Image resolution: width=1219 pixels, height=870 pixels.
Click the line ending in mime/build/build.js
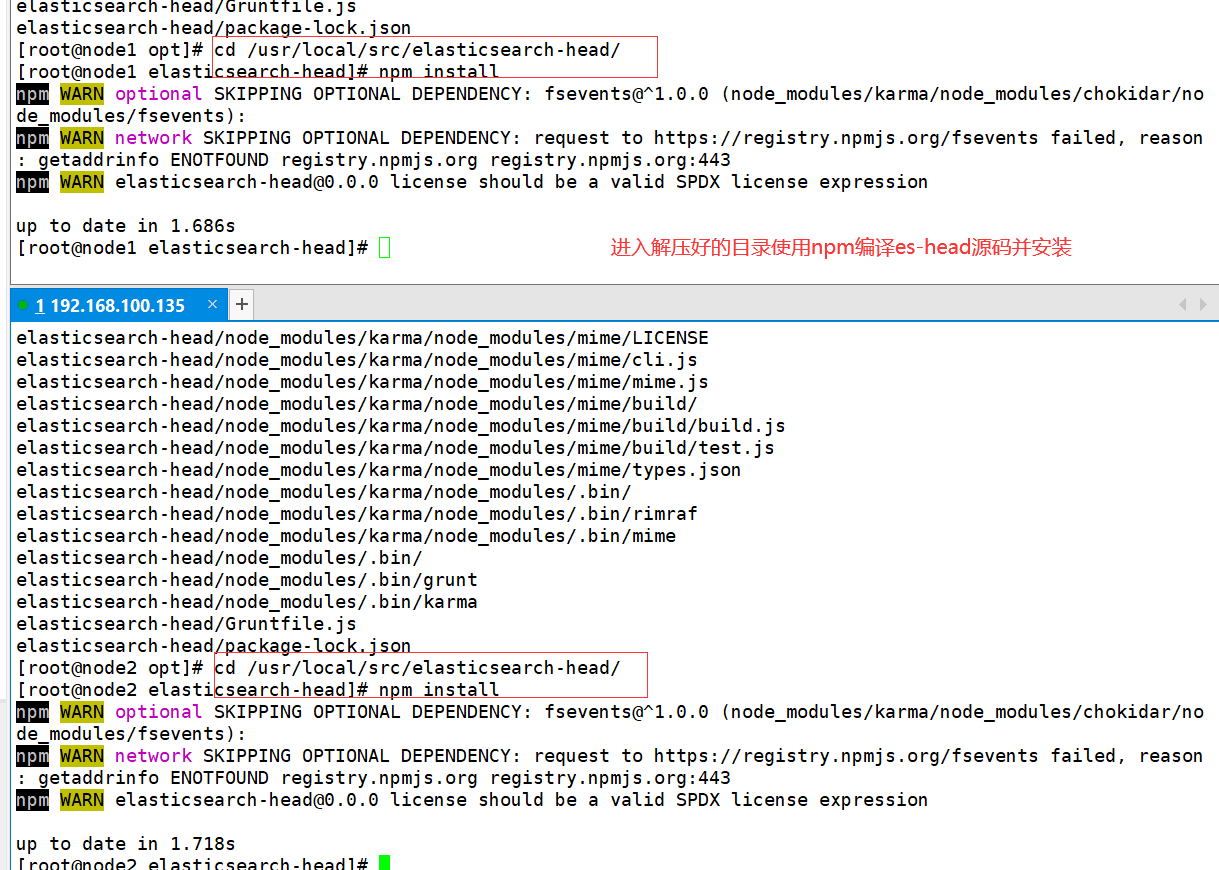pyautogui.click(x=401, y=426)
